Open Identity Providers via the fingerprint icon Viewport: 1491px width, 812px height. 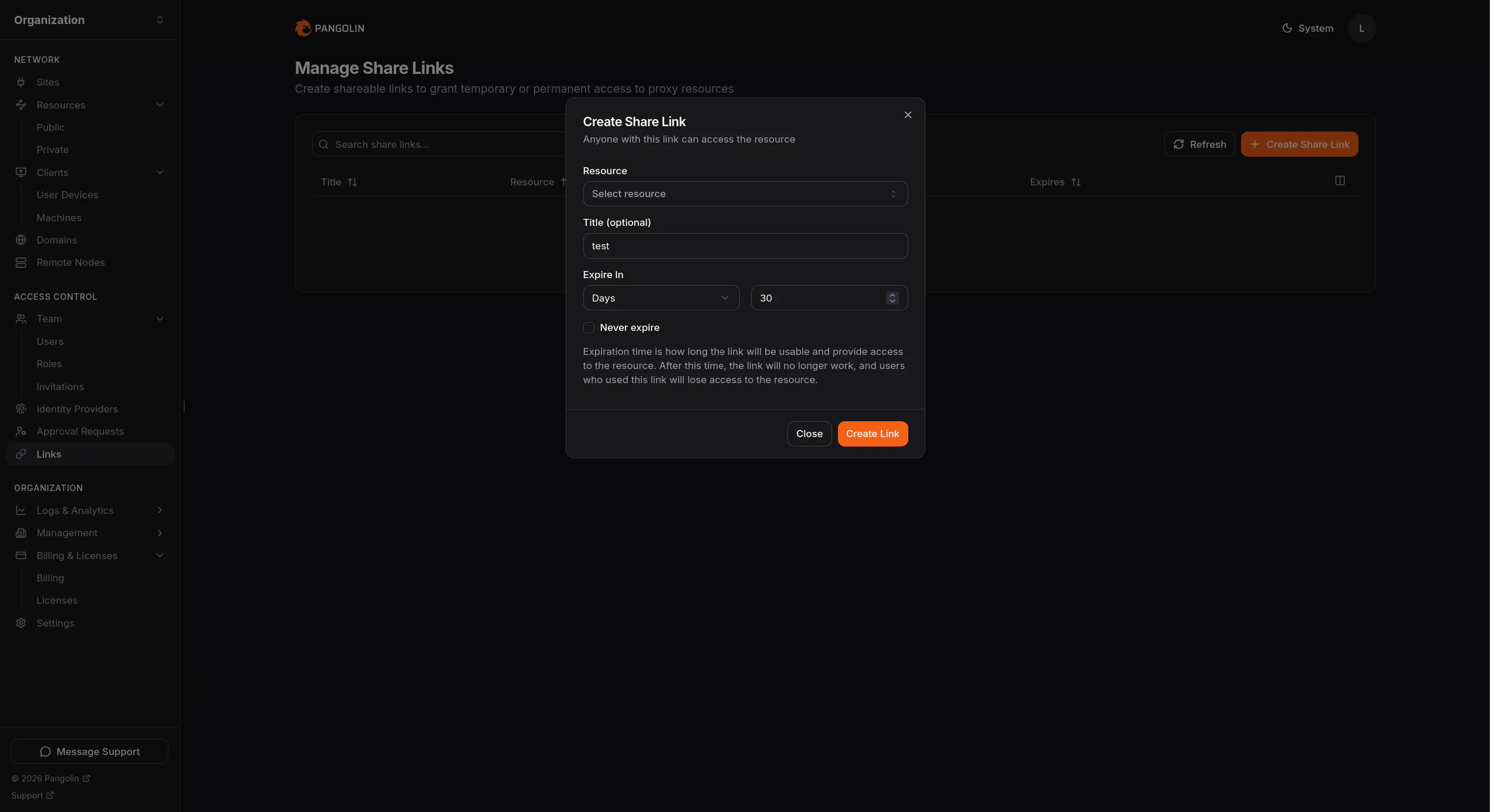pos(21,408)
